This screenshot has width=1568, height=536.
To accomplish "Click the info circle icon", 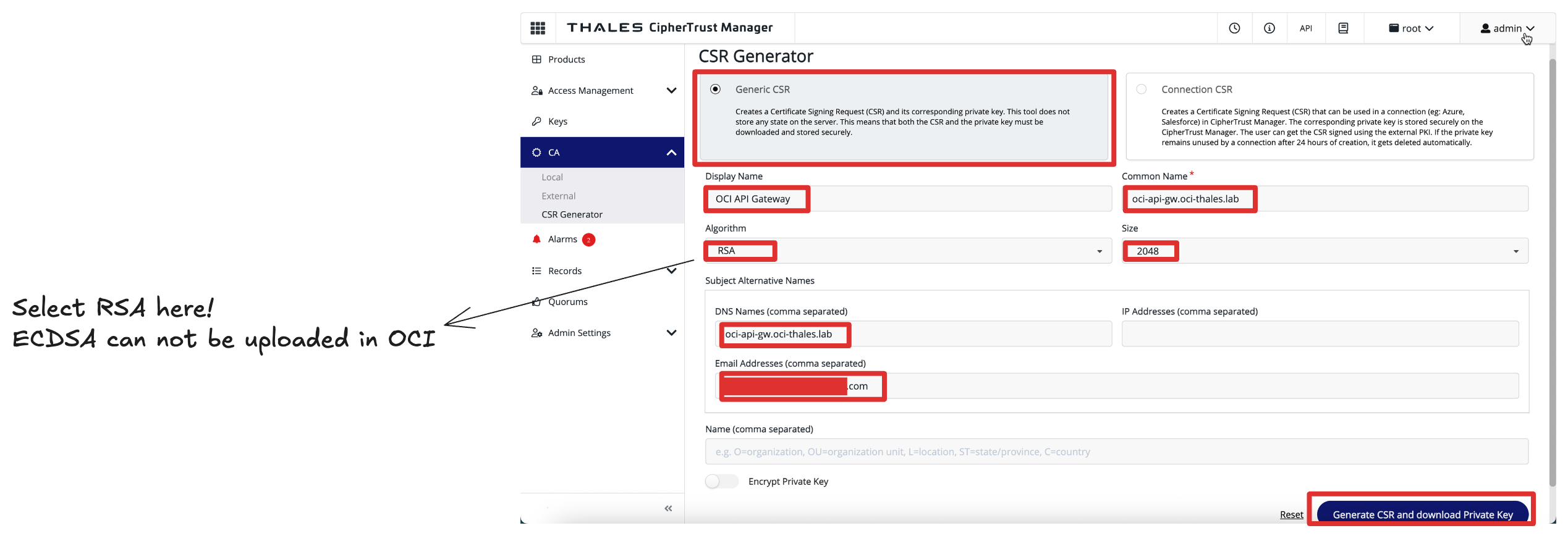I will click(x=1269, y=28).
